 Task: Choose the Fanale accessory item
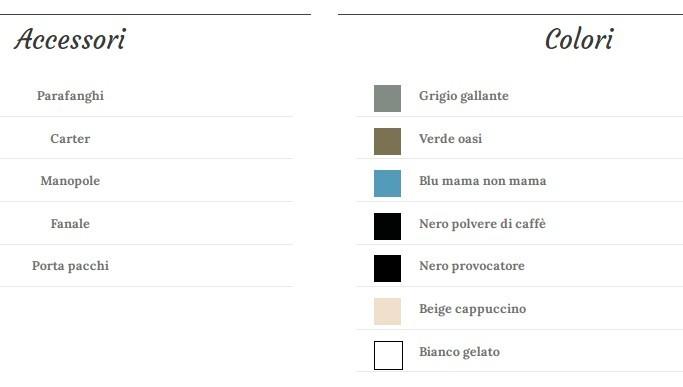coord(70,224)
